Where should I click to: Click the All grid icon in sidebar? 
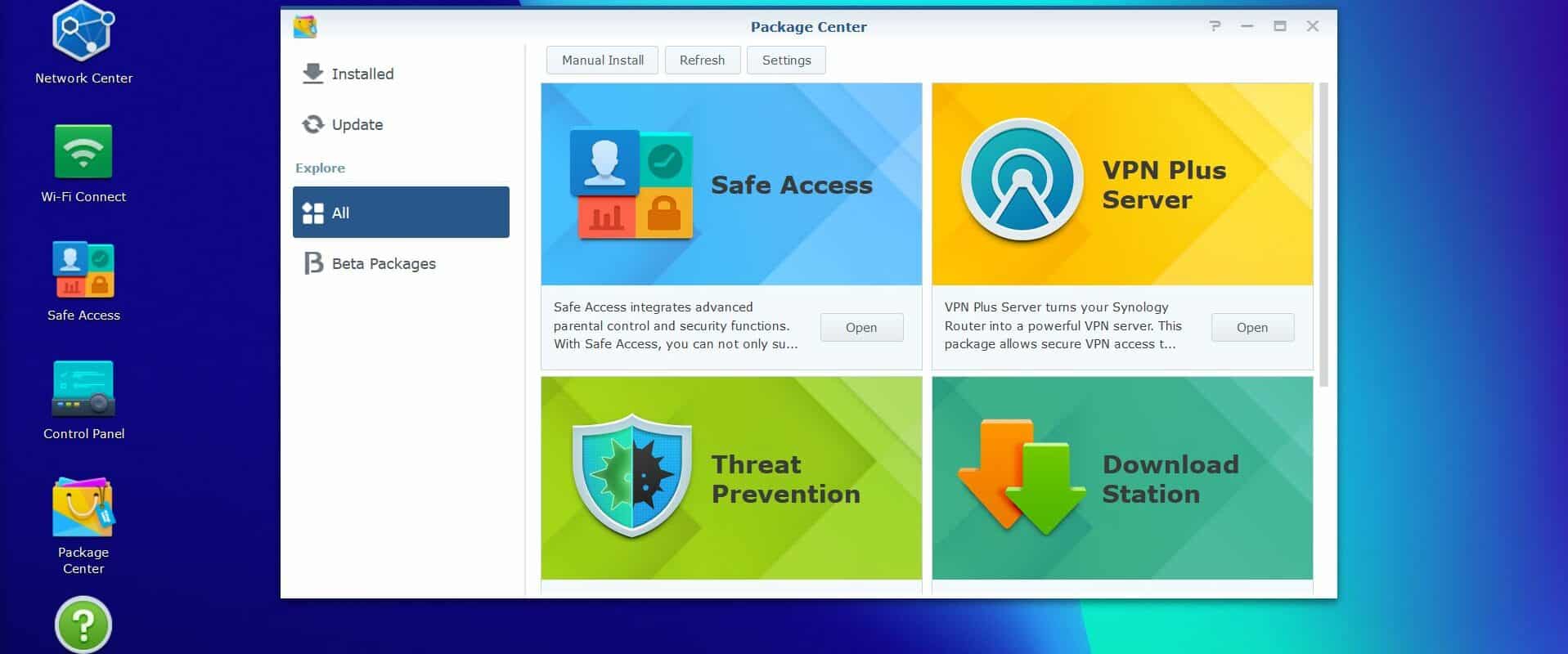tap(312, 213)
